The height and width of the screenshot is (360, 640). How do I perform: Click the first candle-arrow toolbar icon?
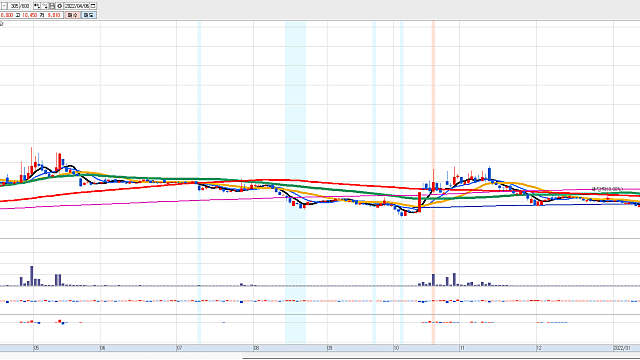coord(37,6)
